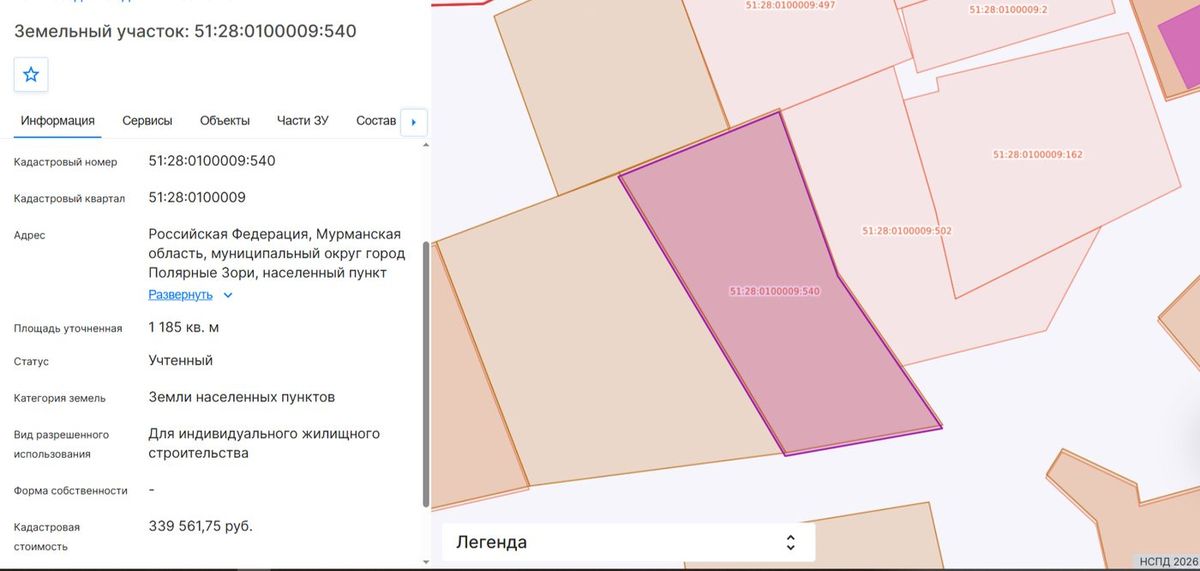Click the 'Статус' label
Viewport: 1200px width, 571px height.
click(x=31, y=362)
